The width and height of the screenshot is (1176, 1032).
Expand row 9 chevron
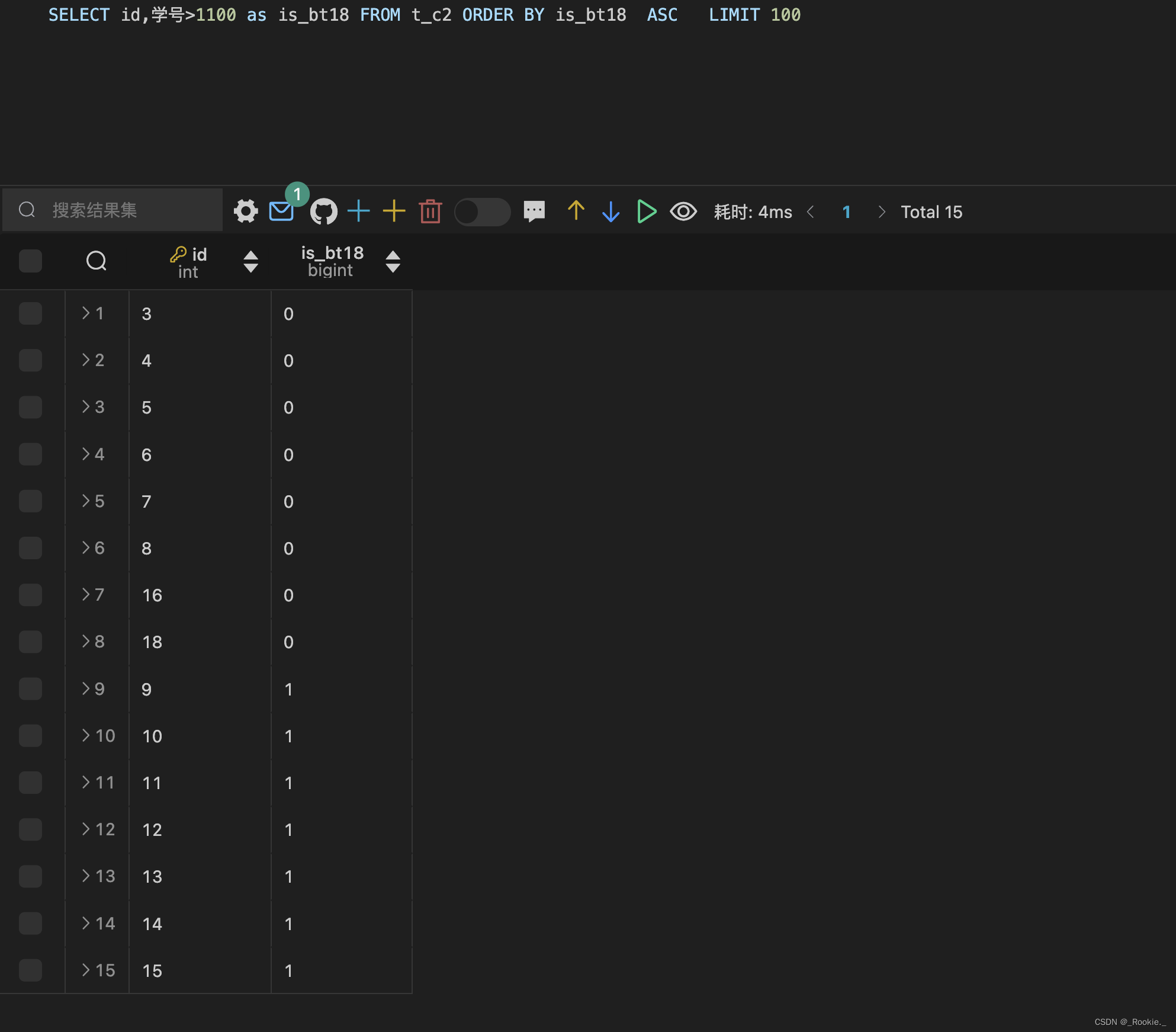pyautogui.click(x=86, y=688)
